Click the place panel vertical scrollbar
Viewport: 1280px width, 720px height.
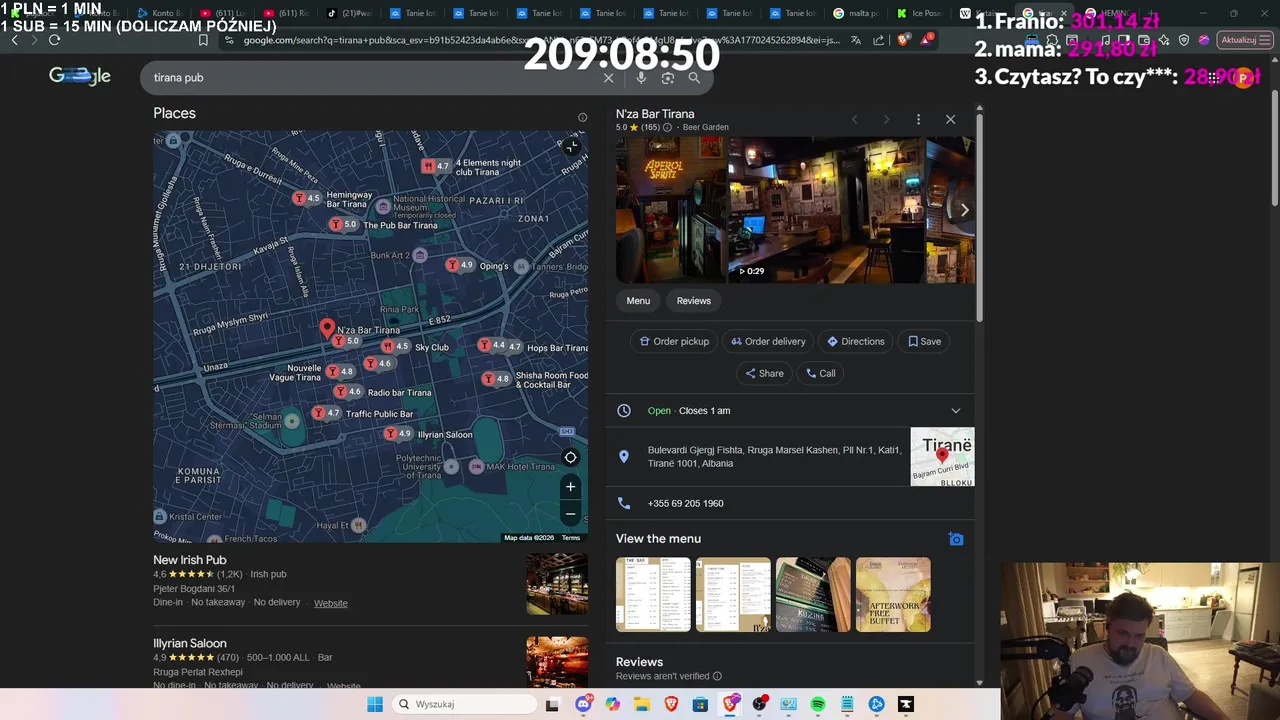coord(980,220)
